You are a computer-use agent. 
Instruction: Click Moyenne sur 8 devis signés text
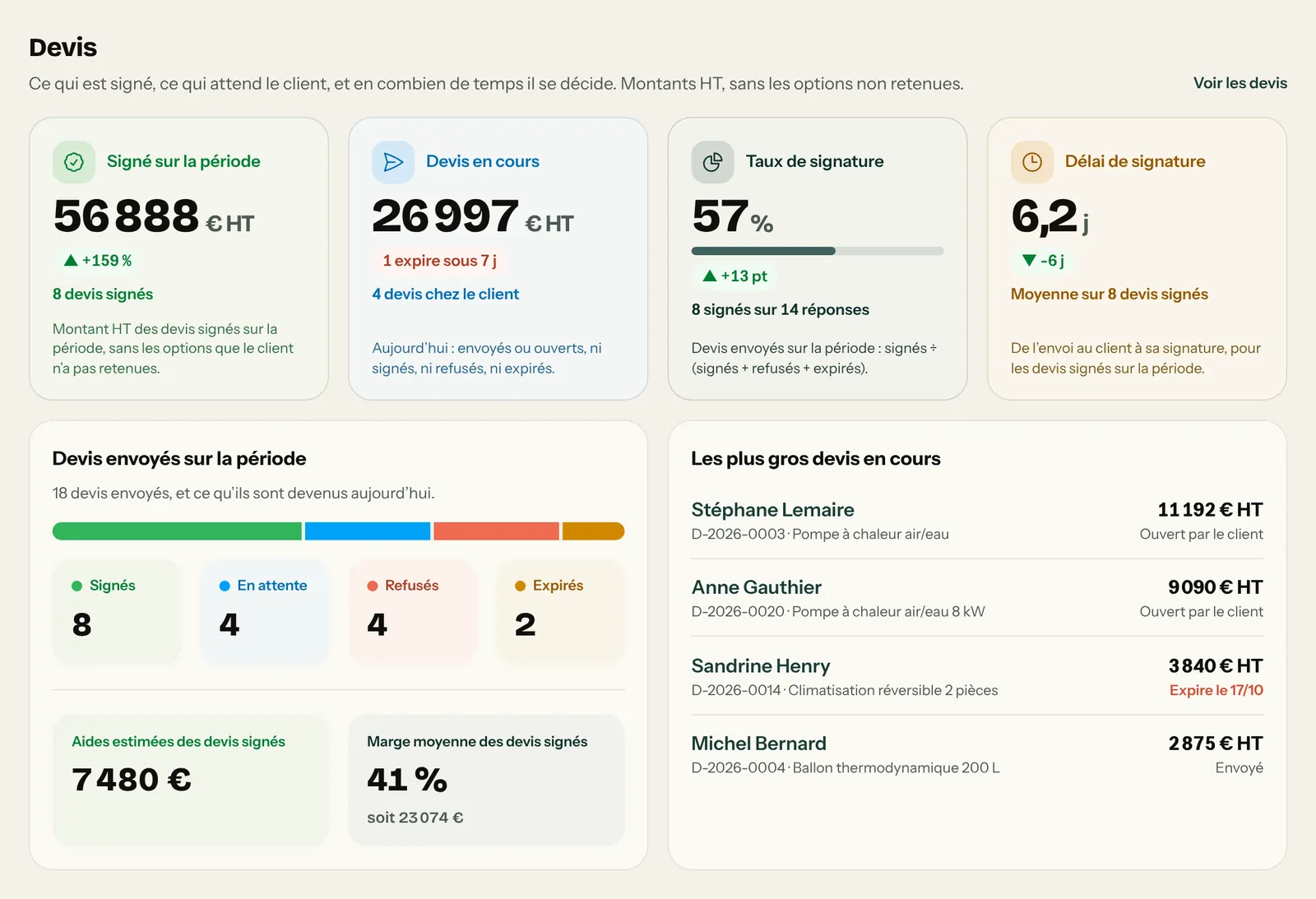click(x=1110, y=294)
